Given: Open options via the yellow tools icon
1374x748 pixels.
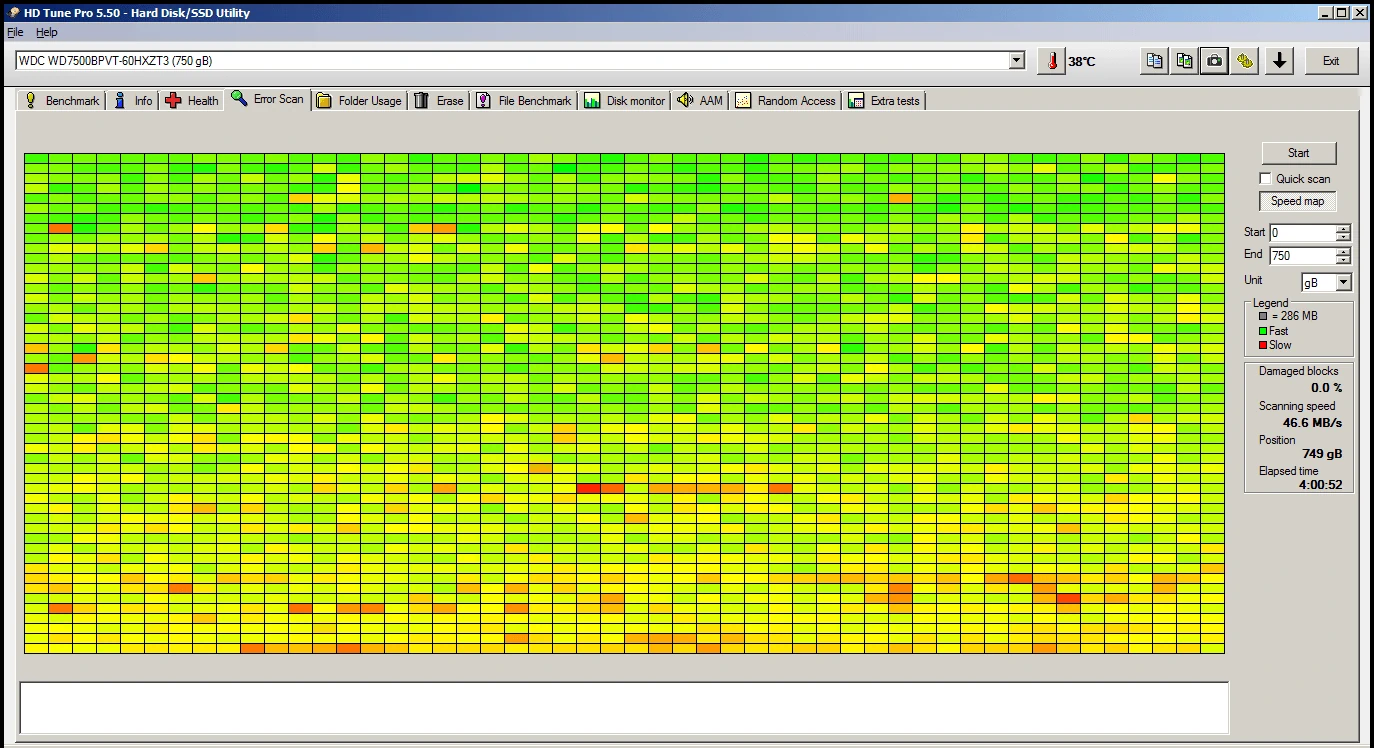Looking at the screenshot, I should point(1244,61).
